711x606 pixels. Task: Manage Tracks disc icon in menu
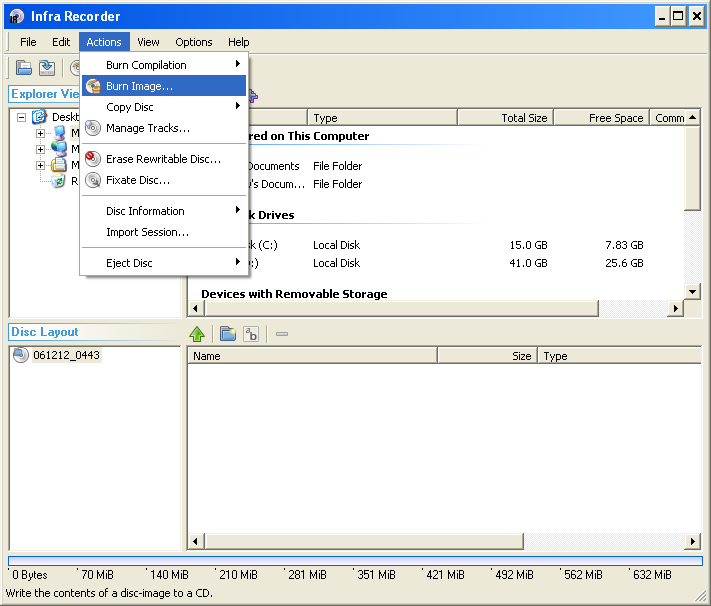[x=93, y=128]
